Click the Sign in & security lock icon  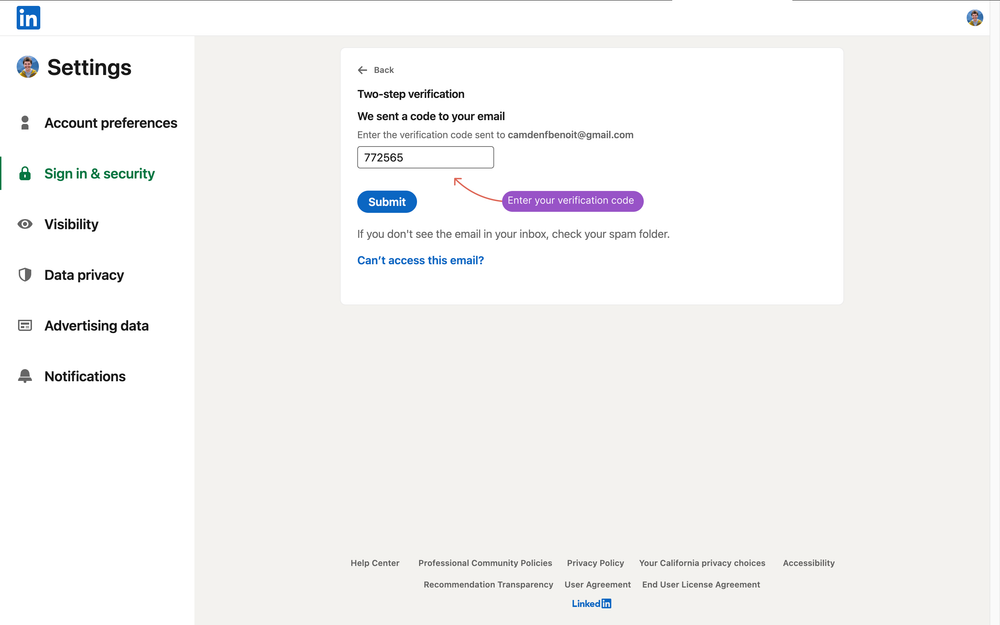coord(25,173)
